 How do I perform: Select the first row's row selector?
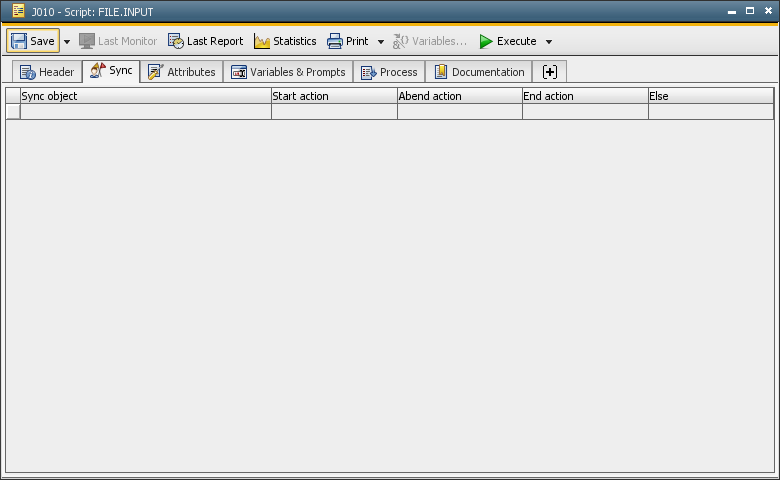pos(13,112)
